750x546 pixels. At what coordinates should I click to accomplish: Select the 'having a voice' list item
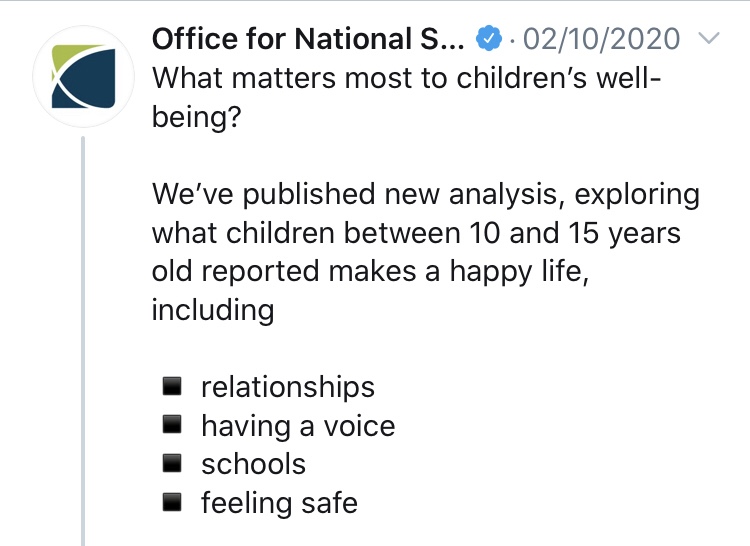tap(298, 426)
